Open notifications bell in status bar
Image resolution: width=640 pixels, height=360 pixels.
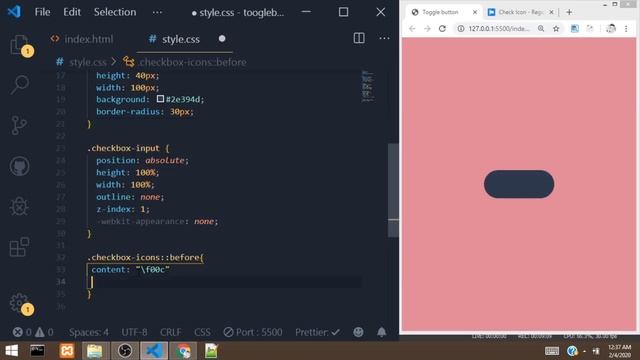pos(382,332)
